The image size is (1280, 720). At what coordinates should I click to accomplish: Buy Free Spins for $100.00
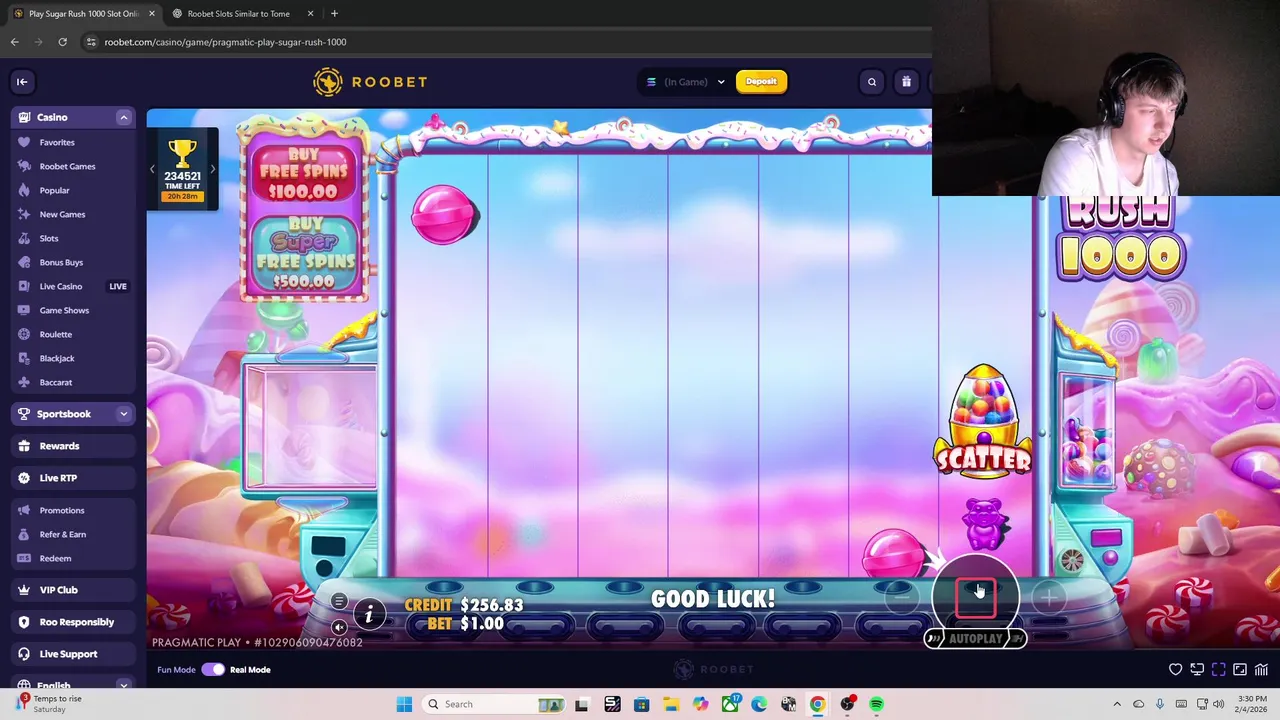pos(304,174)
